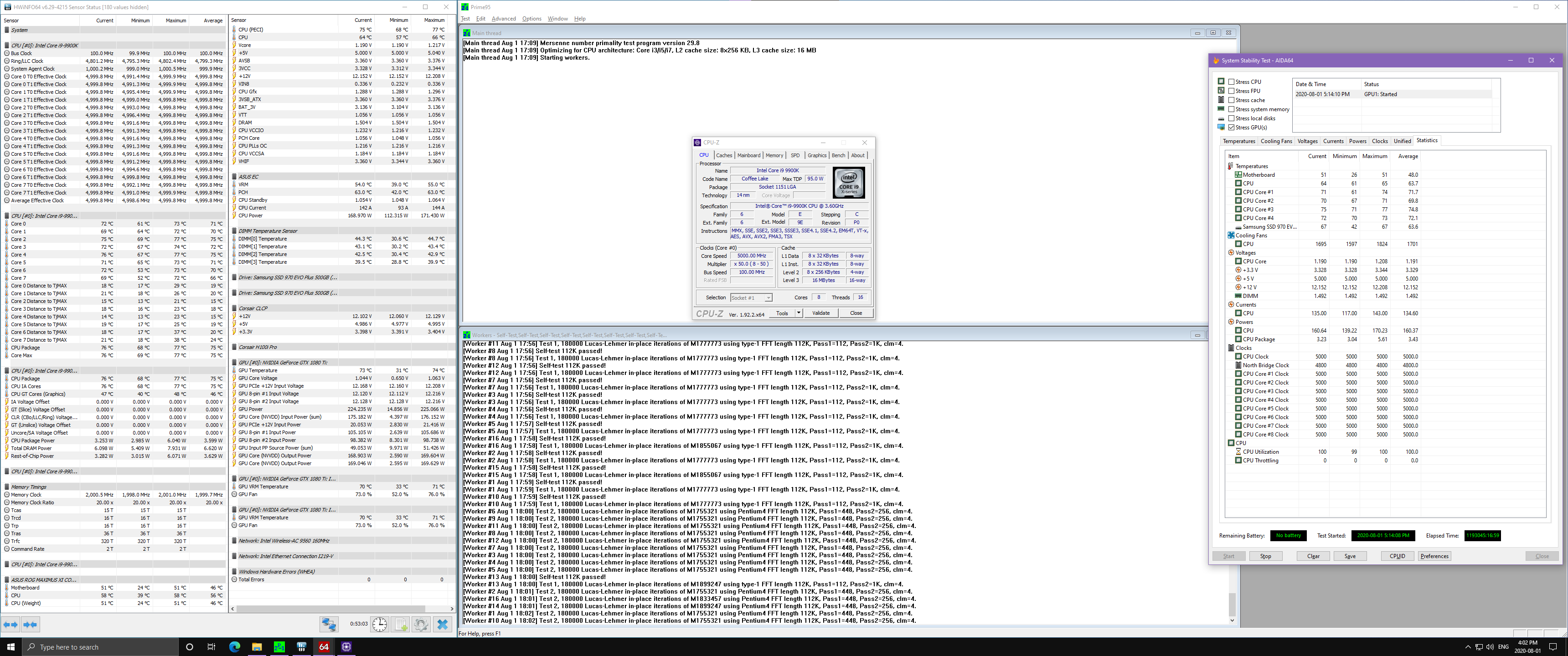Open Cooling Fans tab in AIDA64
Image resolution: width=1568 pixels, height=656 pixels.
1276,141
